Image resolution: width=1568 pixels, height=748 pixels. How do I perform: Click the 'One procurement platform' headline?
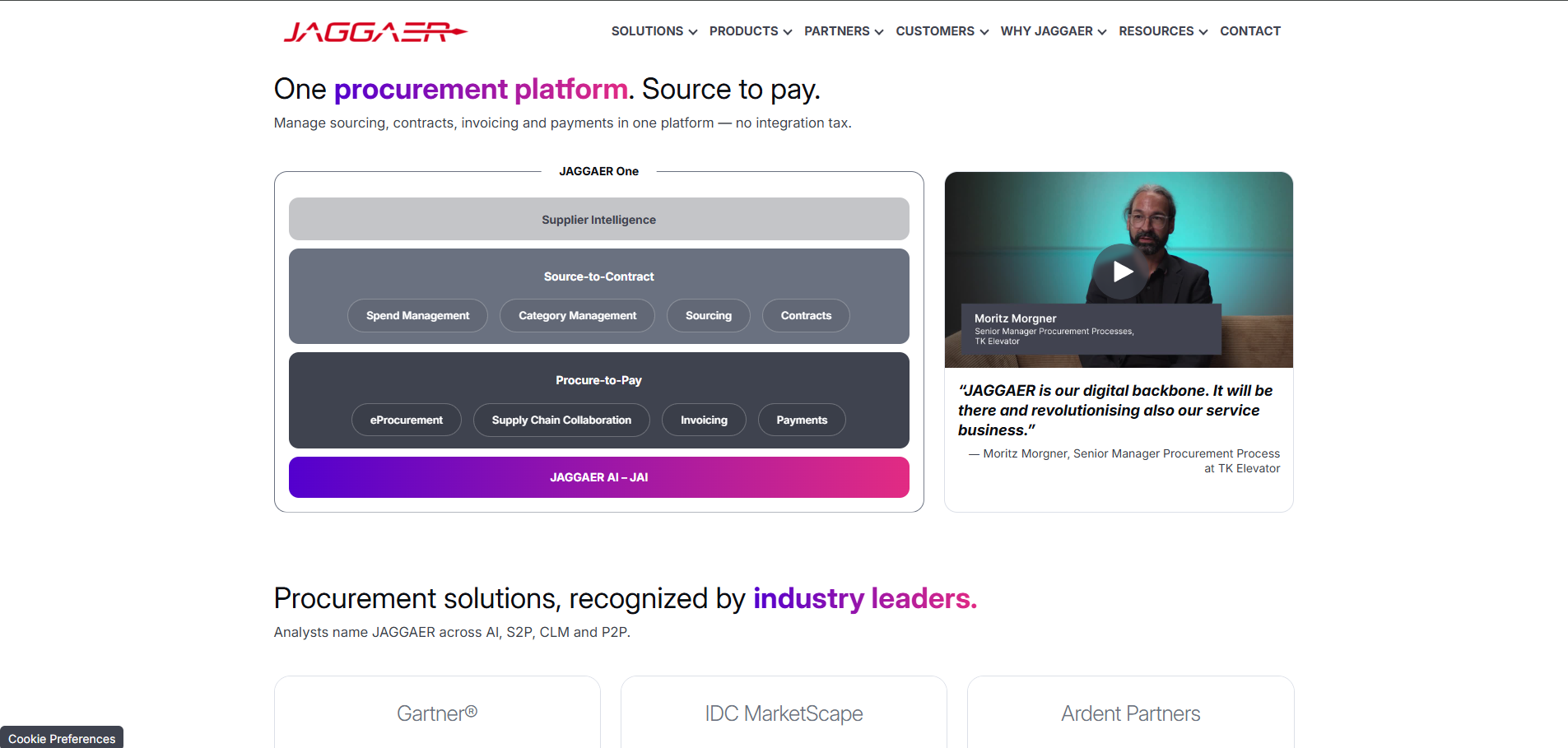tap(547, 89)
